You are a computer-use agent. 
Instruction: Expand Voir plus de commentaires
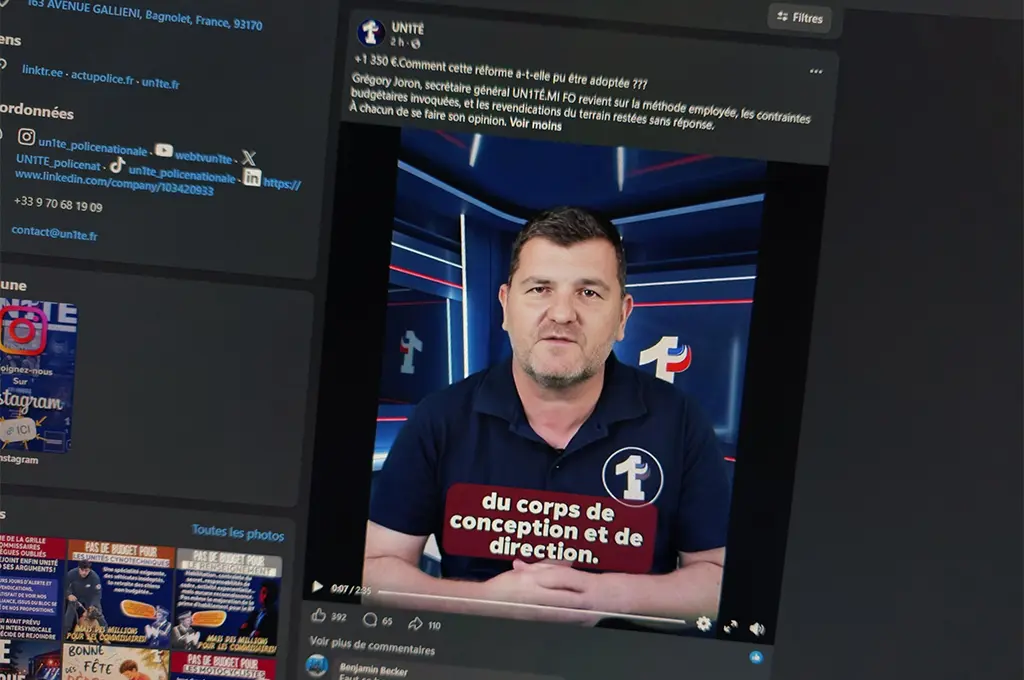click(372, 645)
